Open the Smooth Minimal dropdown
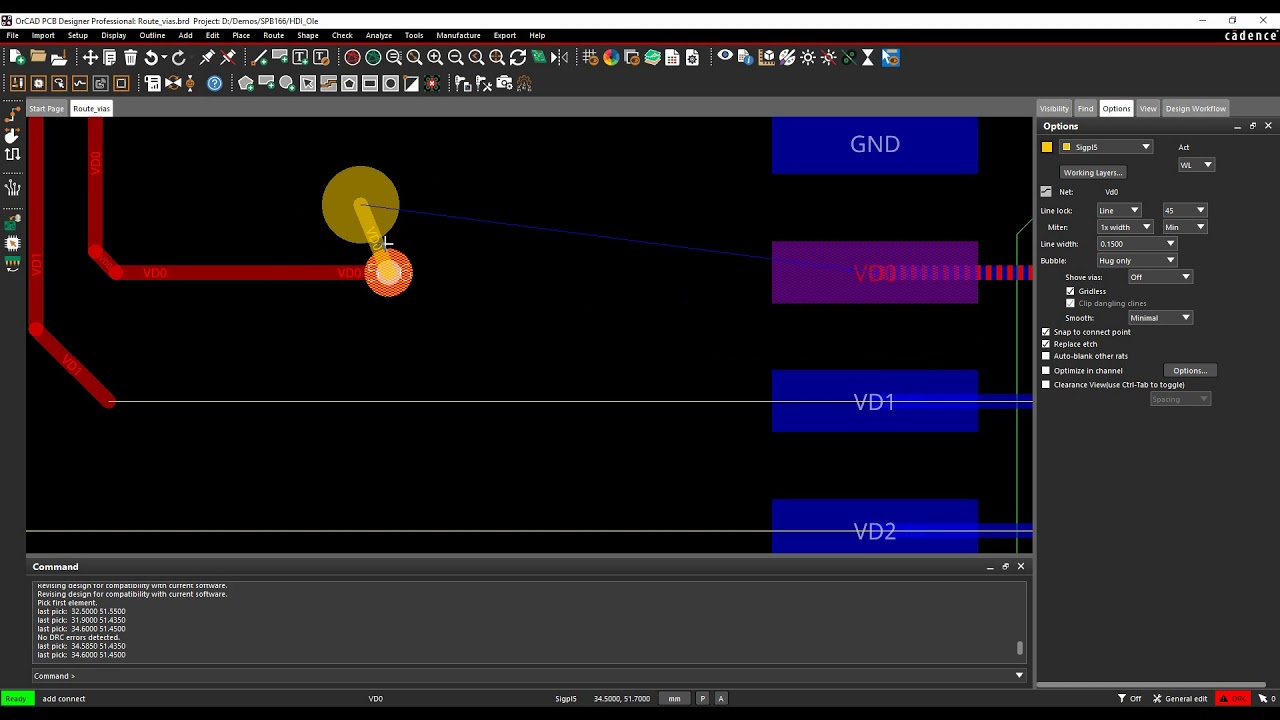Screen dimensions: 1280x720 pos(1160,318)
